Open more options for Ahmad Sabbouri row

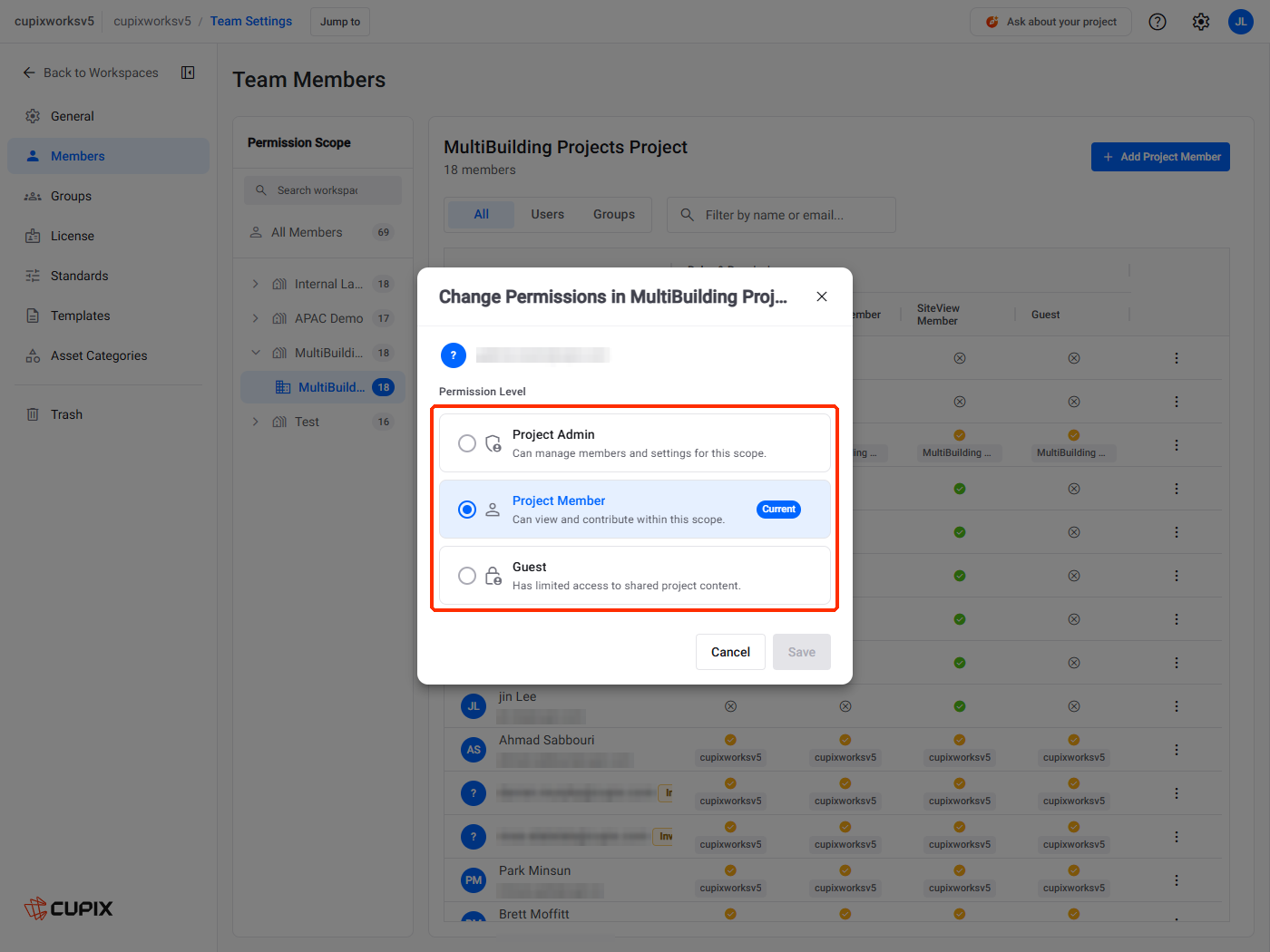[1177, 750]
